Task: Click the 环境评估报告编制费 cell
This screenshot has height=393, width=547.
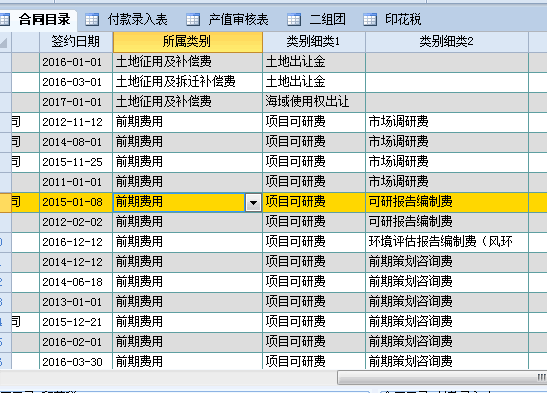Action: click(x=447, y=242)
